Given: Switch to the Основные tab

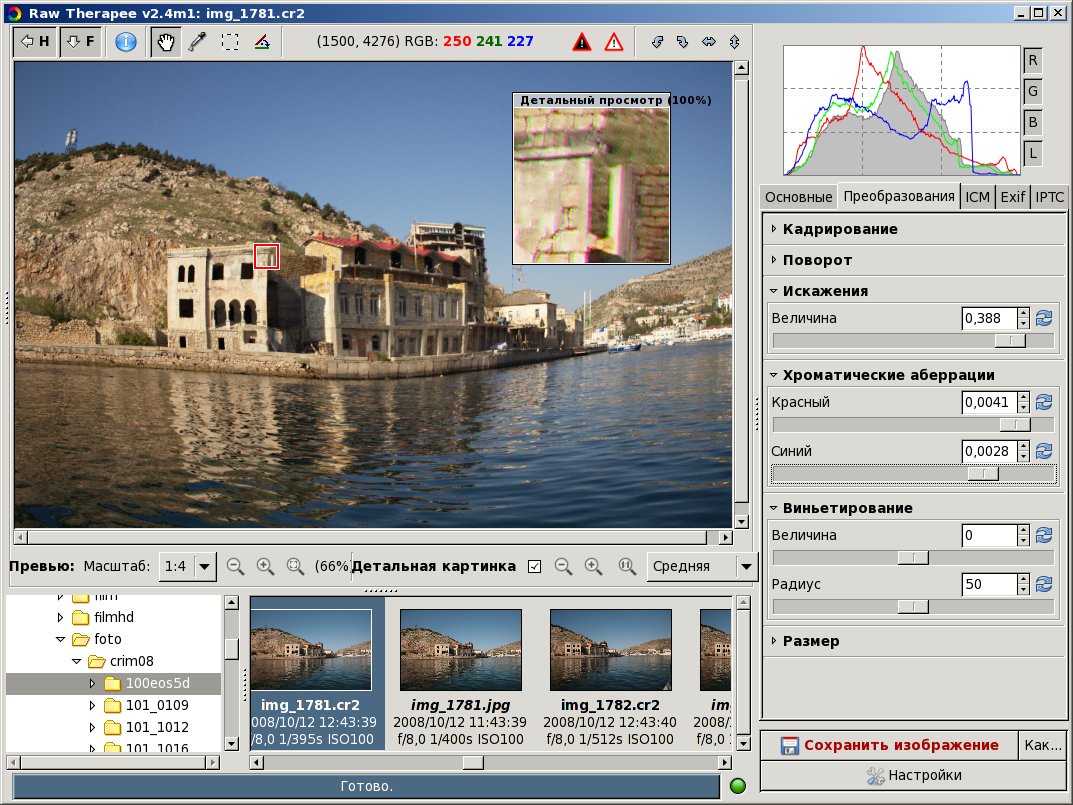Looking at the screenshot, I should 798,197.
